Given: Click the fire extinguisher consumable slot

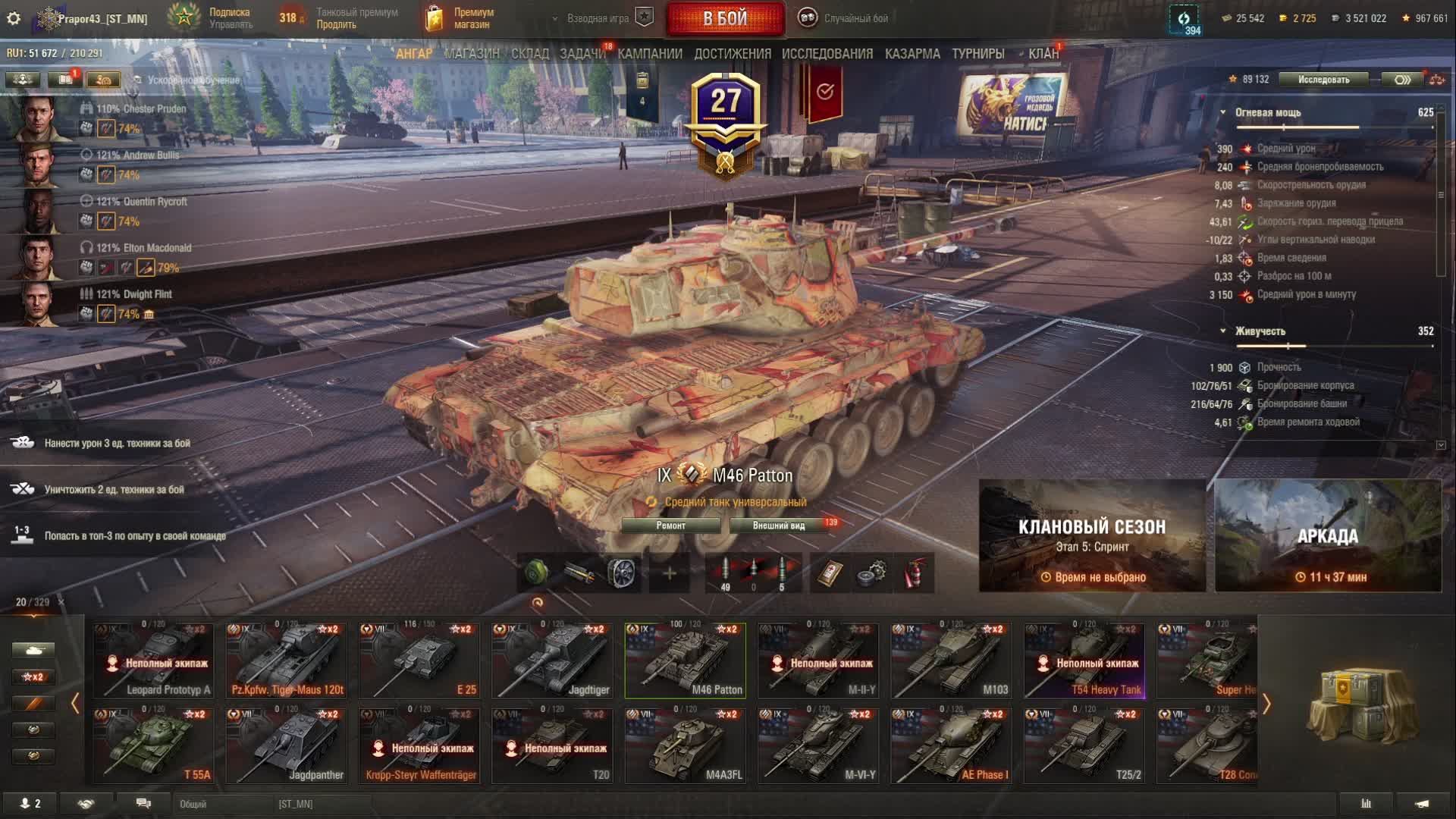Looking at the screenshot, I should (915, 573).
